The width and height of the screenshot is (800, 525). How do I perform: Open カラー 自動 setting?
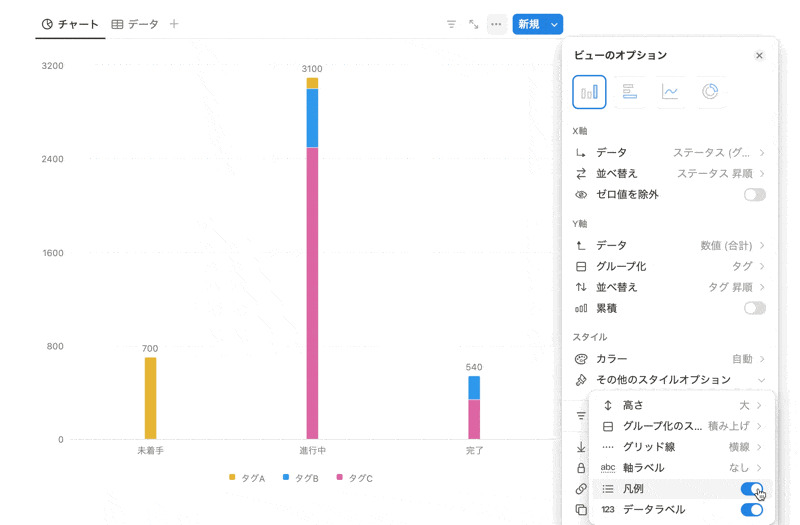[x=669, y=359]
